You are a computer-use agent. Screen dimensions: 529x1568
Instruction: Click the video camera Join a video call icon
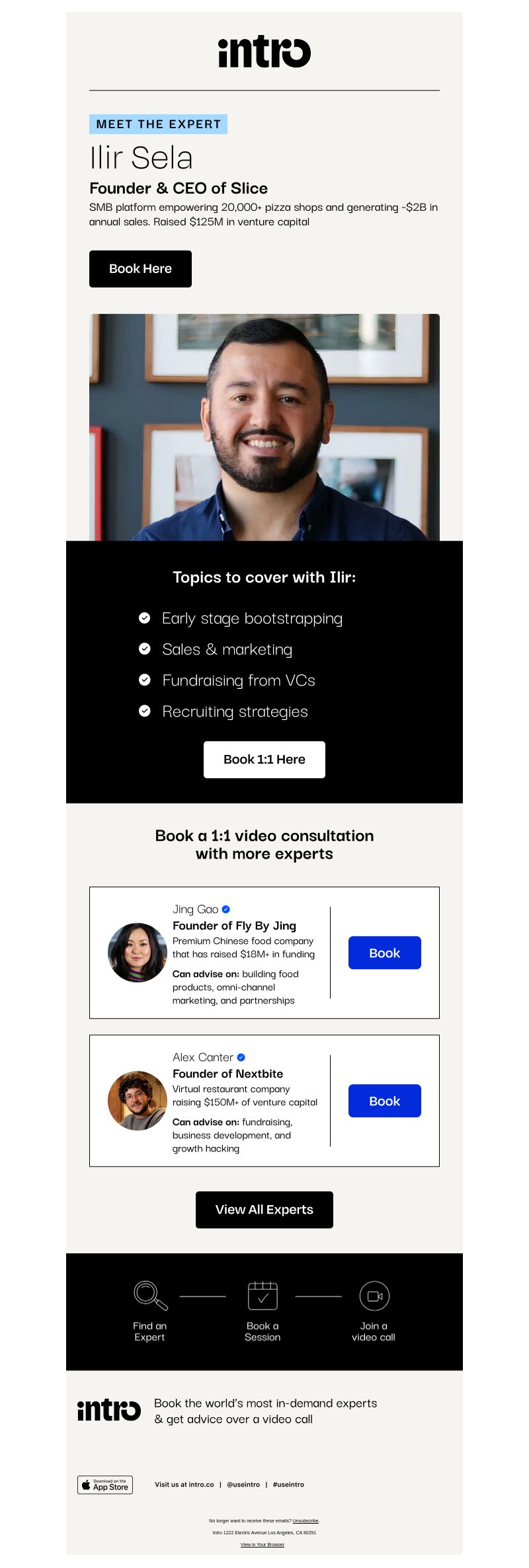tap(374, 1296)
